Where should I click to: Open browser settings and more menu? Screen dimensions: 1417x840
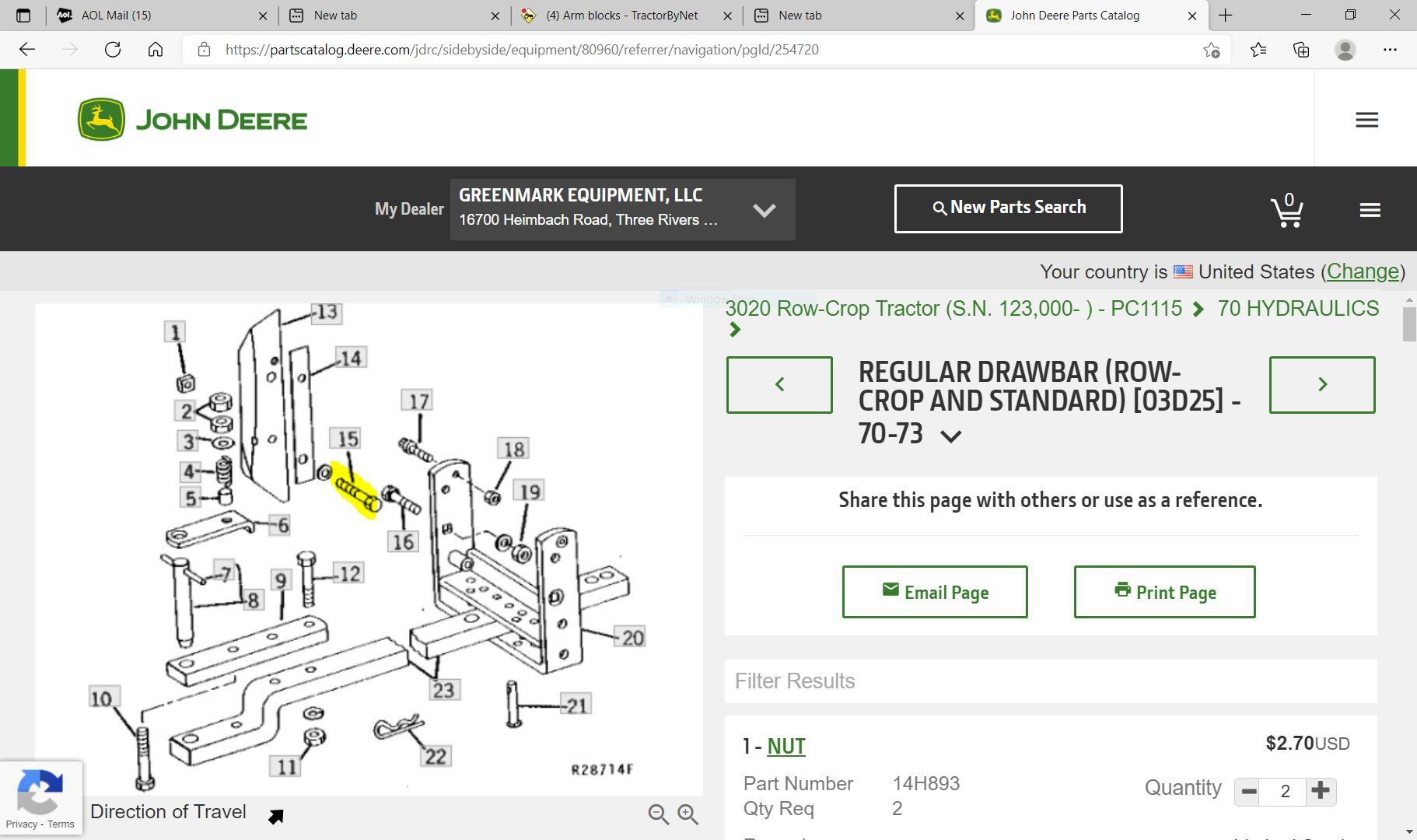coord(1390,50)
